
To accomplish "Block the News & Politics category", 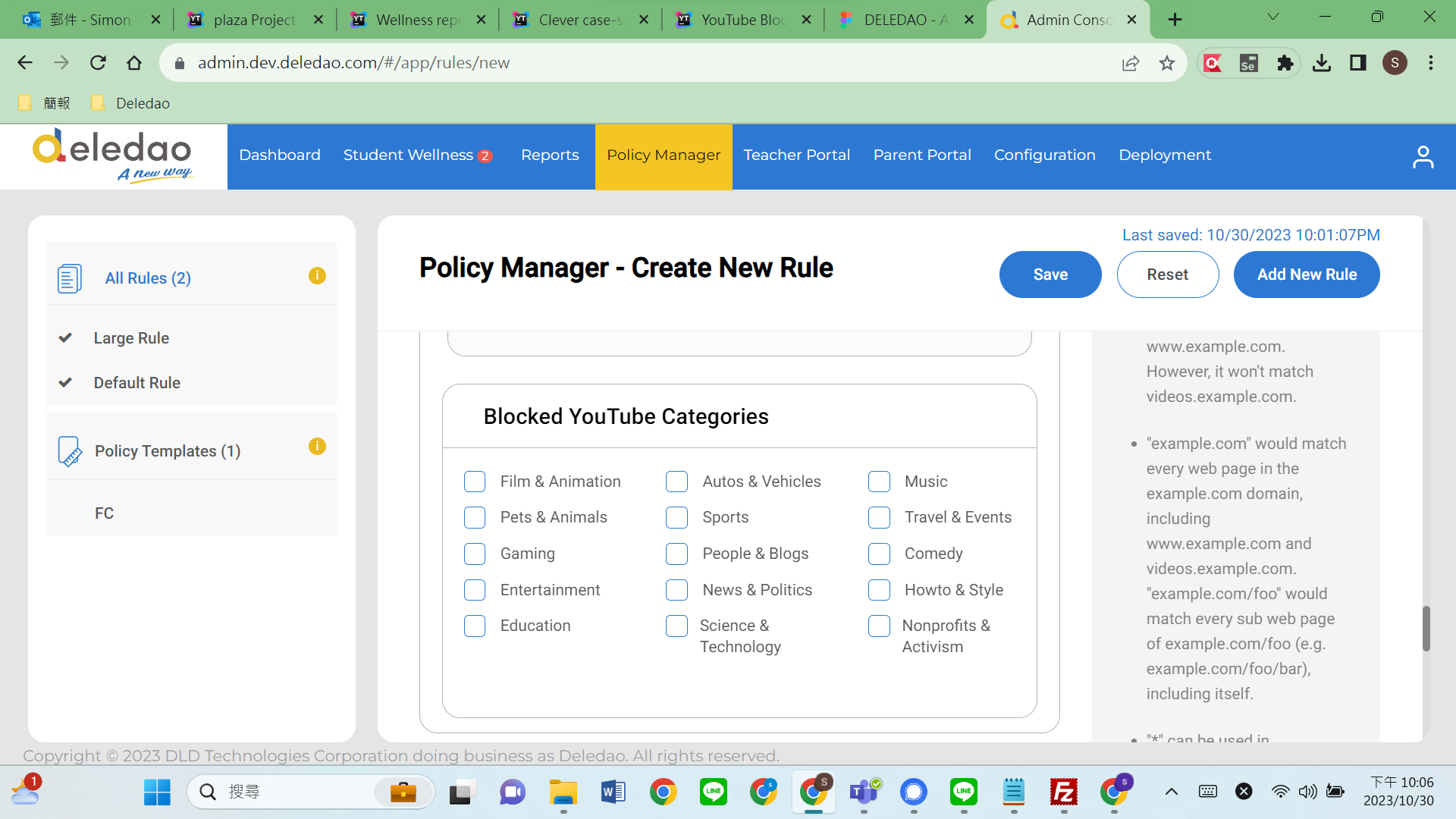I will pos(676,590).
